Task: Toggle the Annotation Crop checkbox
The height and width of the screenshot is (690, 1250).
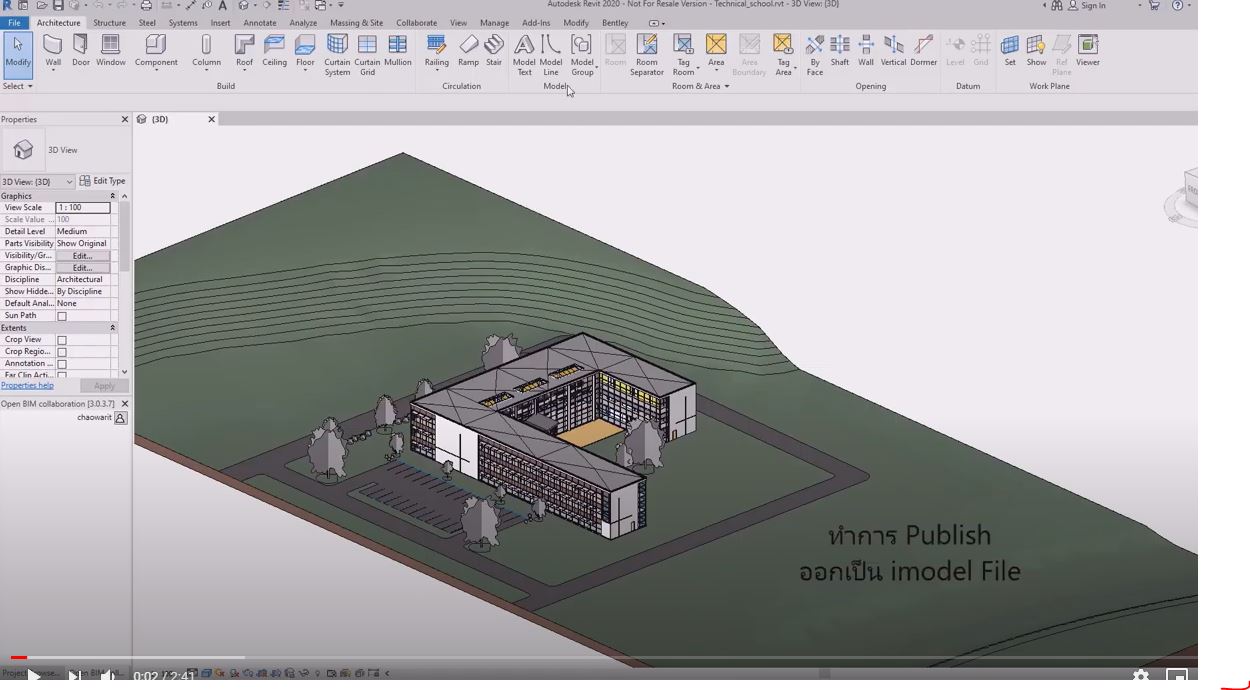Action: coord(59,363)
